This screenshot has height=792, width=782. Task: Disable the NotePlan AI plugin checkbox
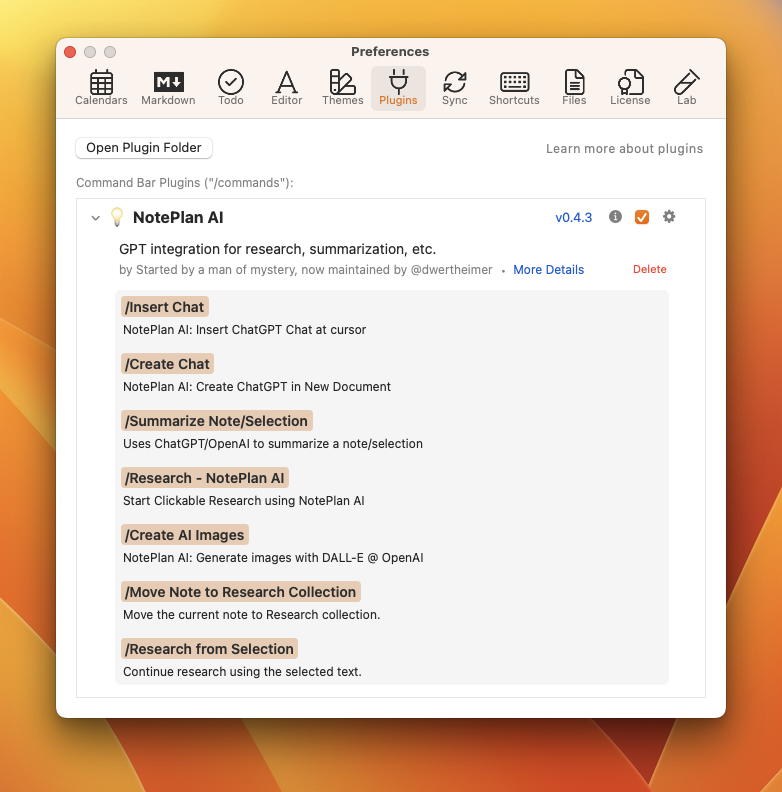pyautogui.click(x=642, y=217)
